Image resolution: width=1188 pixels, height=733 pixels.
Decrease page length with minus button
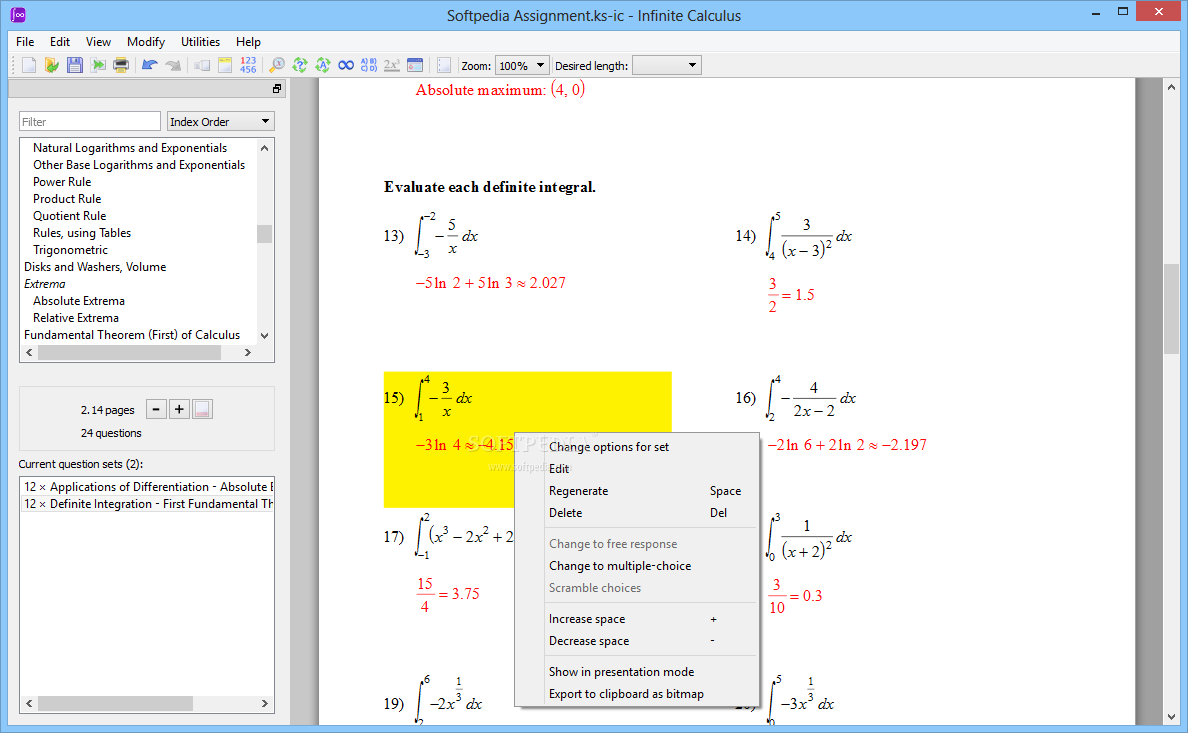156,409
